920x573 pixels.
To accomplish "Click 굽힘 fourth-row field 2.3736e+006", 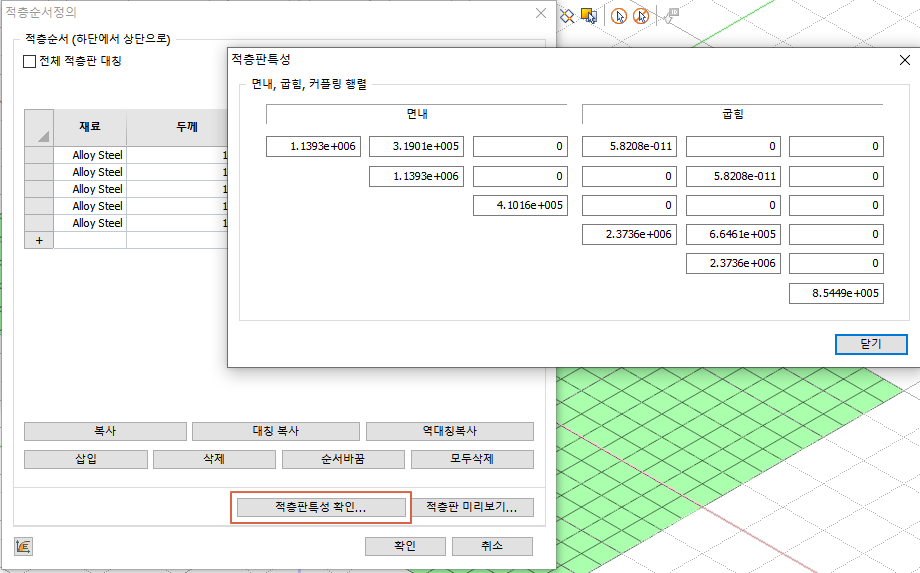I will click(x=630, y=235).
